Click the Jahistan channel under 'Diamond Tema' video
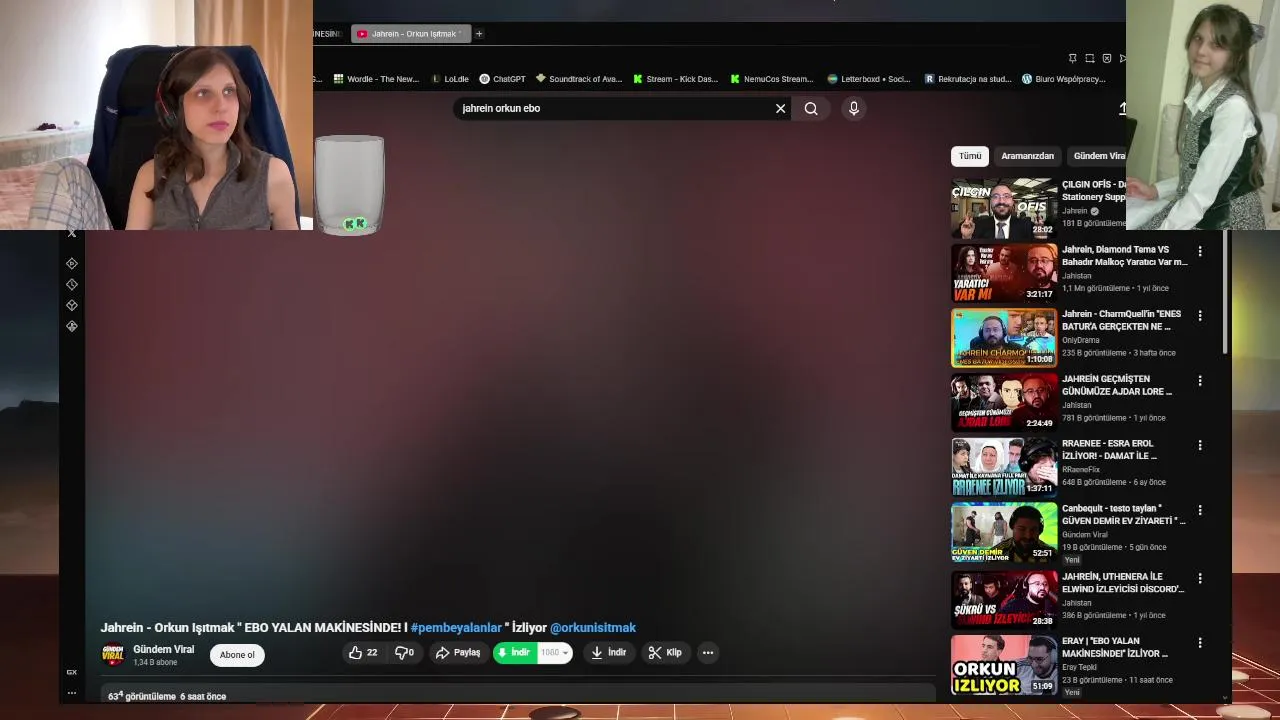This screenshot has width=1280, height=720. (1077, 276)
